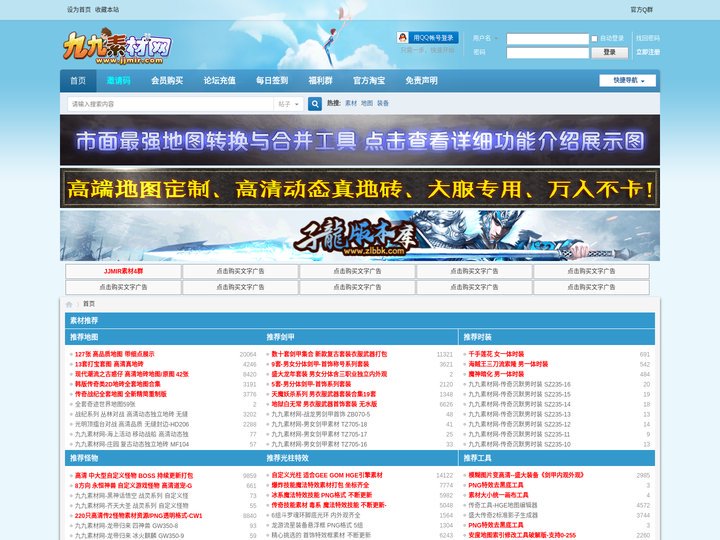
Task: Click the 推荐怪物 section title
Action: click(84, 458)
